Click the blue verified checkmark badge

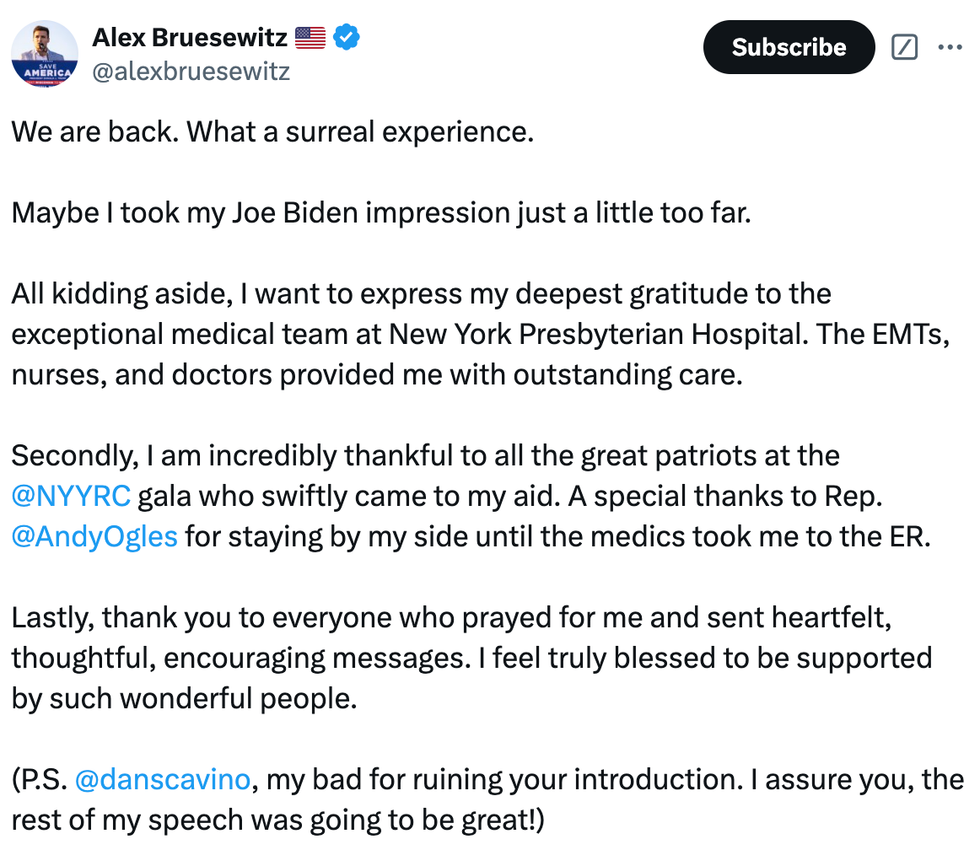pos(346,38)
